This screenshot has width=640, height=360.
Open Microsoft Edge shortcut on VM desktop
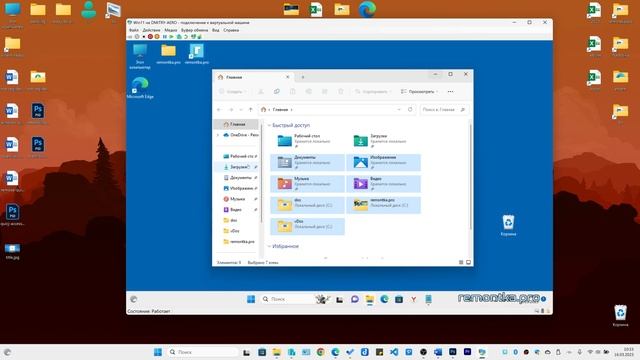pos(140,88)
